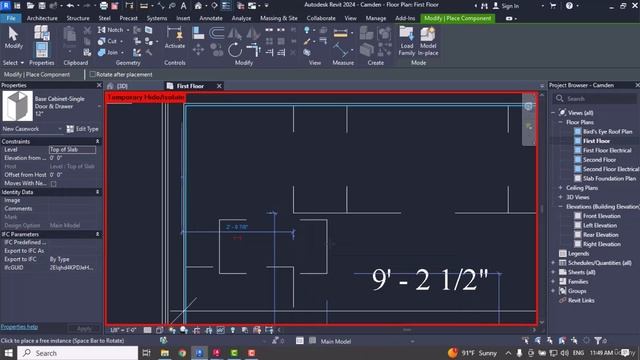The height and width of the screenshot is (360, 640).
Task: Open Default 3D View house icon
Action: pyautogui.click(x=198, y=6)
